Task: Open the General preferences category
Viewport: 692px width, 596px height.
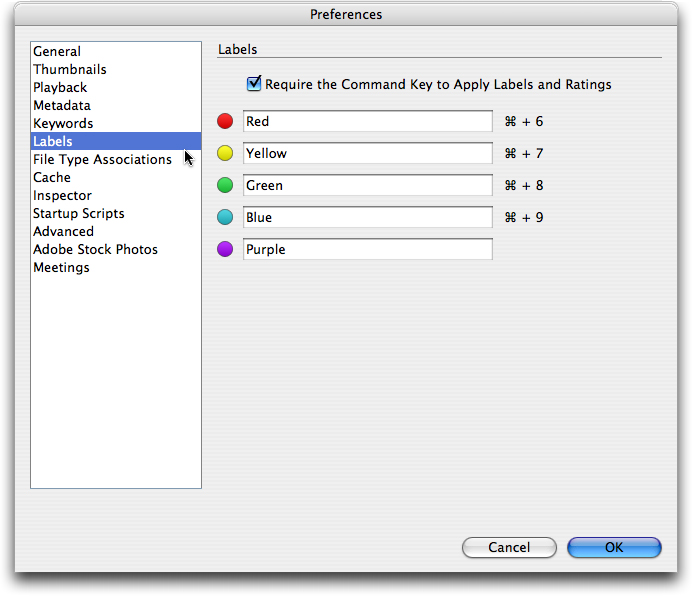Action: click(57, 52)
